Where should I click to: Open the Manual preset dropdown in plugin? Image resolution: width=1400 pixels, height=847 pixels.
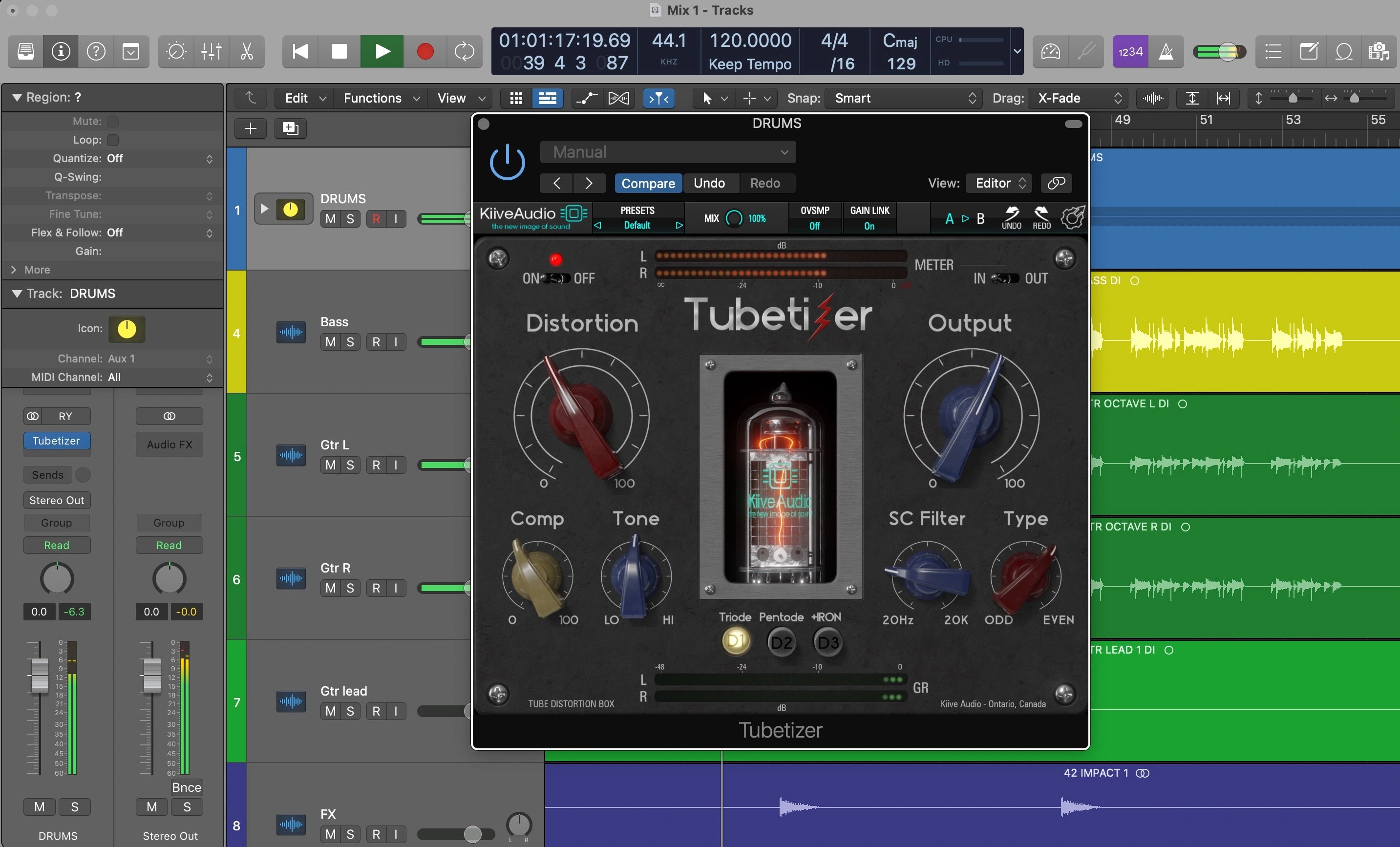pyautogui.click(x=668, y=152)
